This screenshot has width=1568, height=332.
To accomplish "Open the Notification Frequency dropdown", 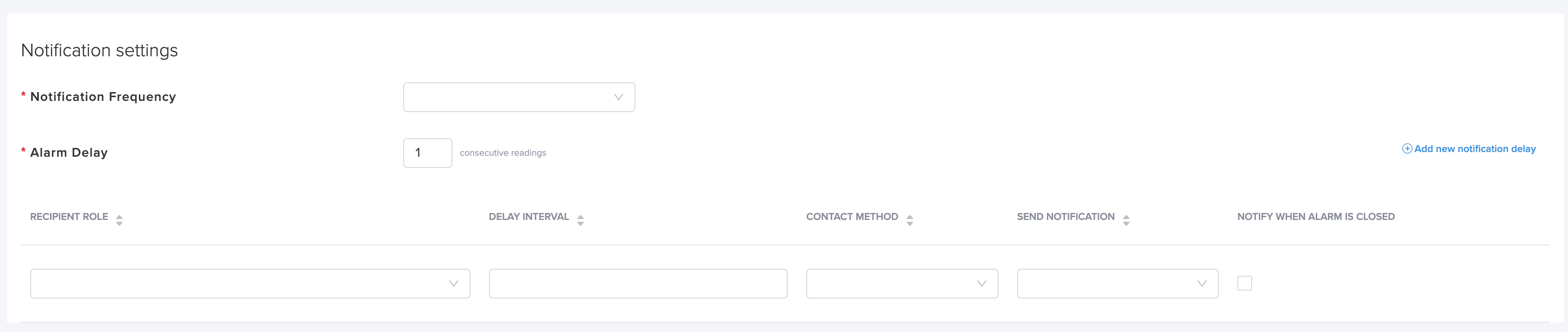I will point(519,98).
